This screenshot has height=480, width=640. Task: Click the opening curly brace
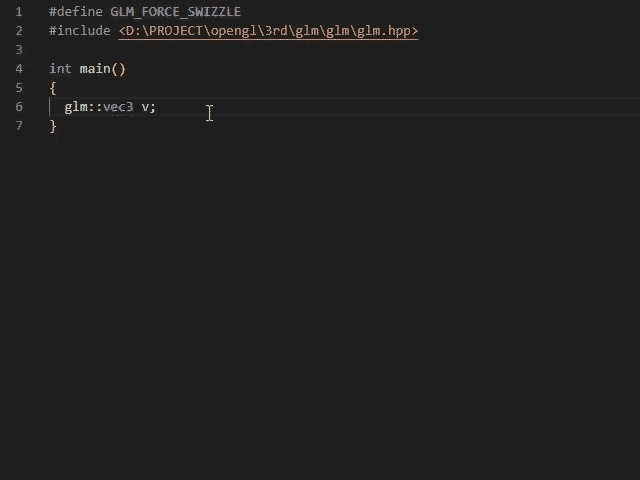click(x=53, y=88)
